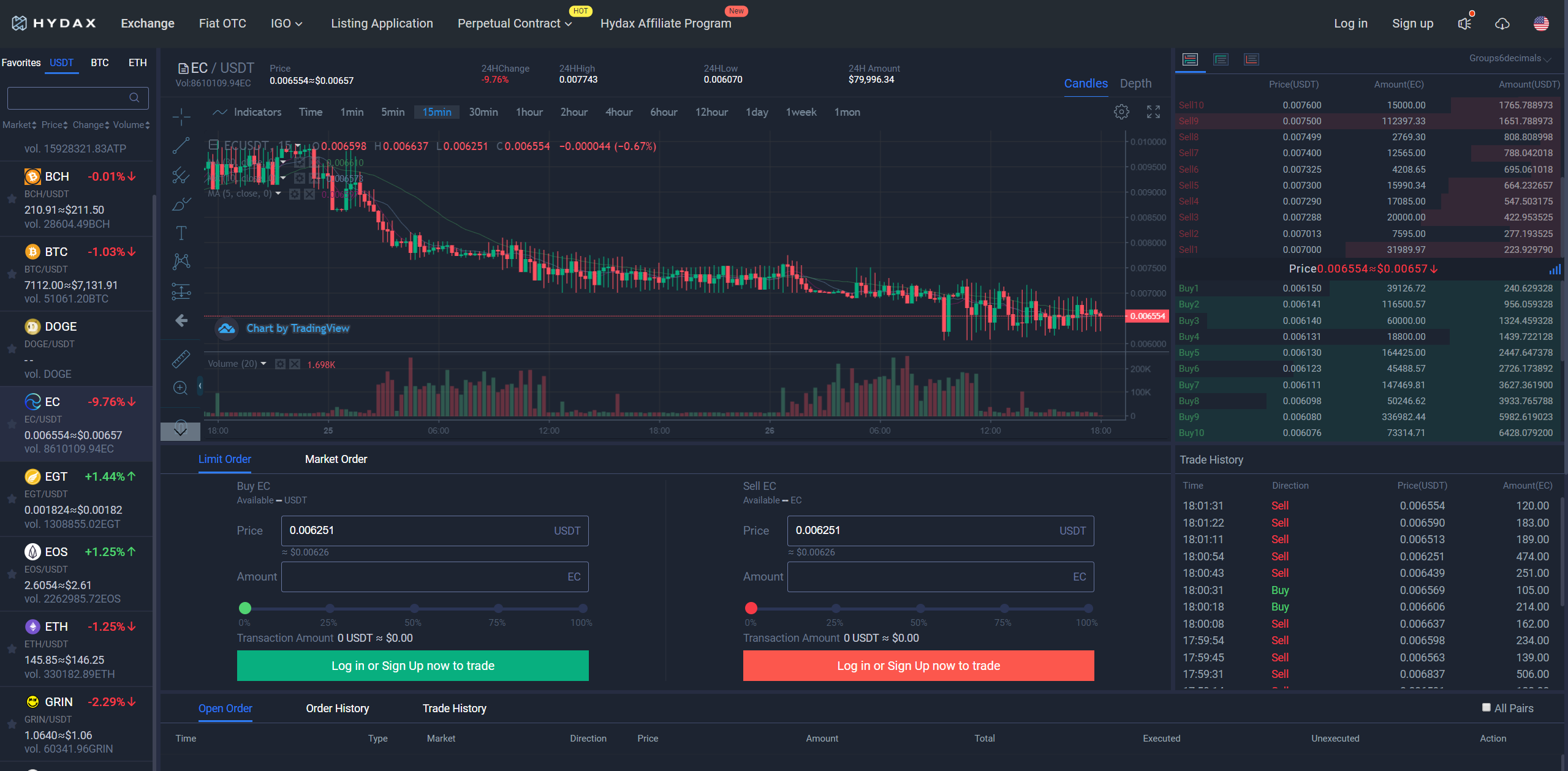Favorite the ETH/USDT pair star
Image resolution: width=1568 pixels, height=771 pixels.
pos(12,649)
